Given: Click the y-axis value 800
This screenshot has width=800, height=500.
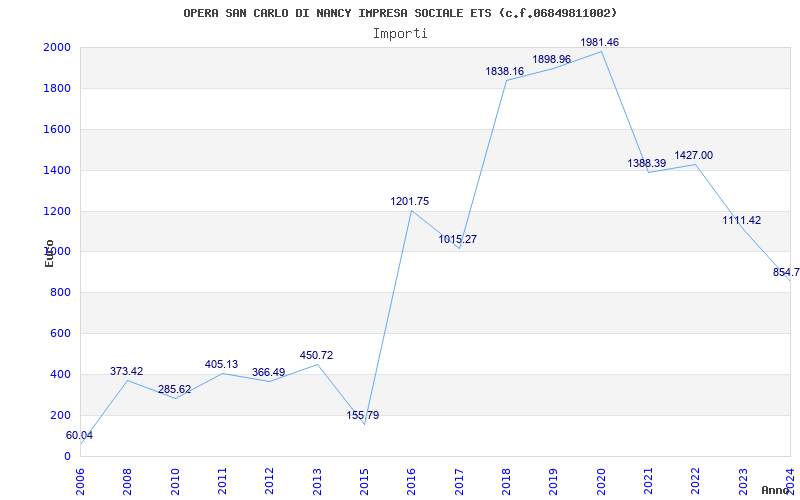Looking at the screenshot, I should [x=60, y=293].
